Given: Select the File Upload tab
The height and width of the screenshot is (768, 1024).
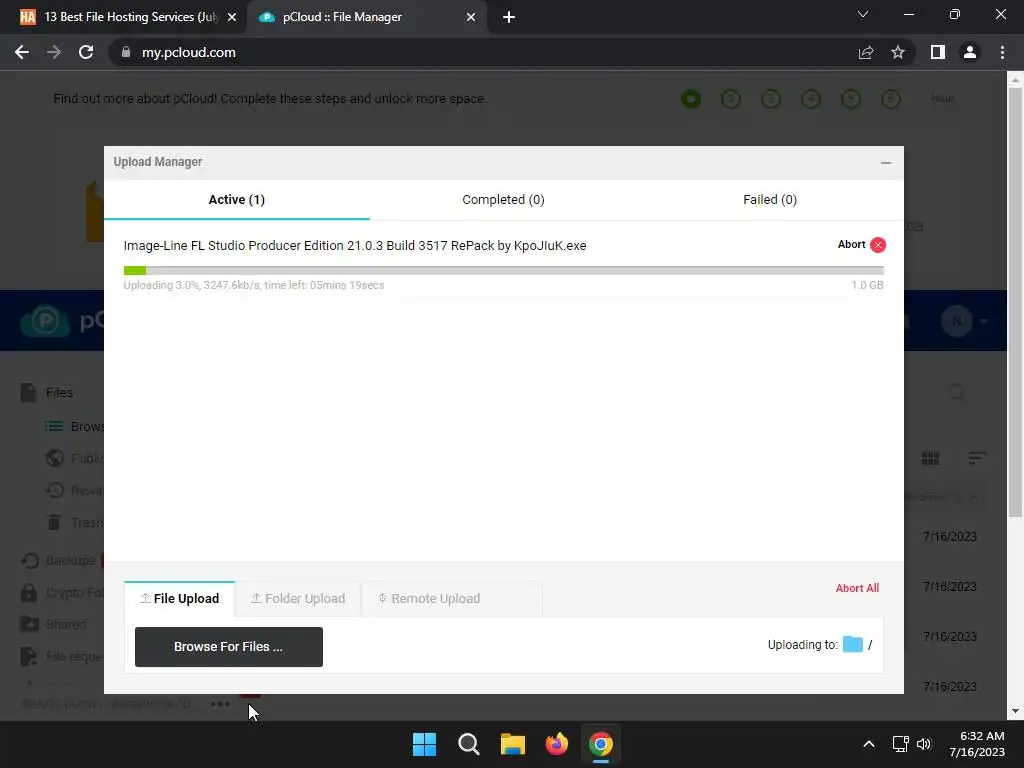Looking at the screenshot, I should coord(180,599).
